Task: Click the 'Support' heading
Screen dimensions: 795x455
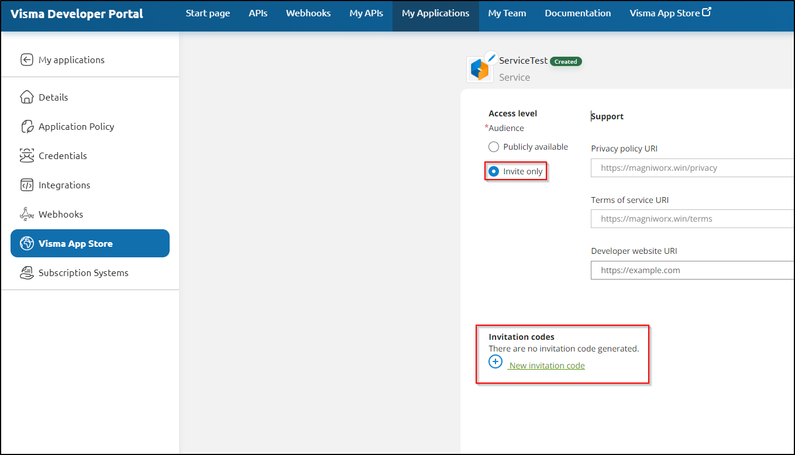Action: click(607, 116)
